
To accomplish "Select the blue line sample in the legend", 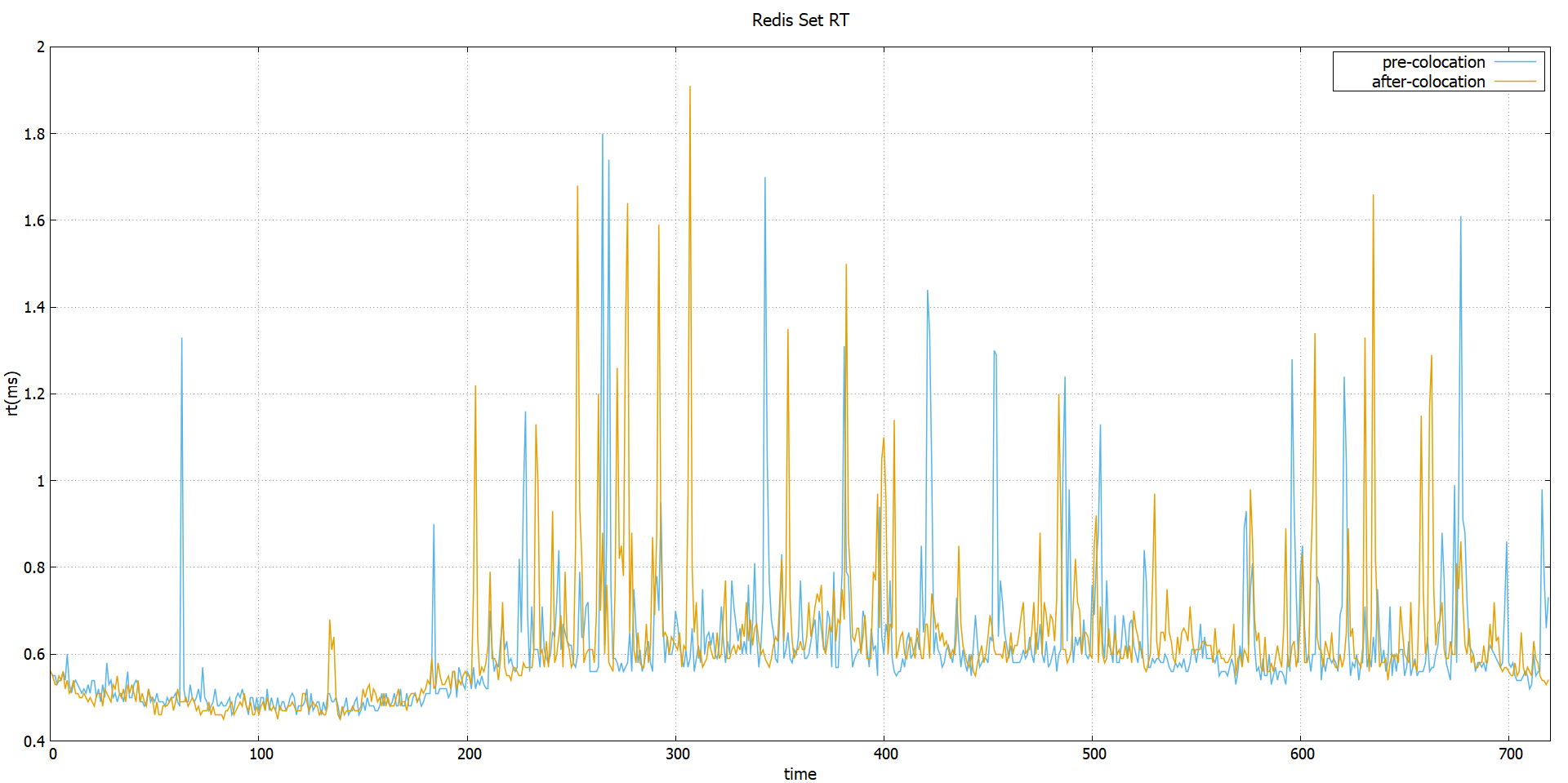I will pyautogui.click(x=1515, y=61).
